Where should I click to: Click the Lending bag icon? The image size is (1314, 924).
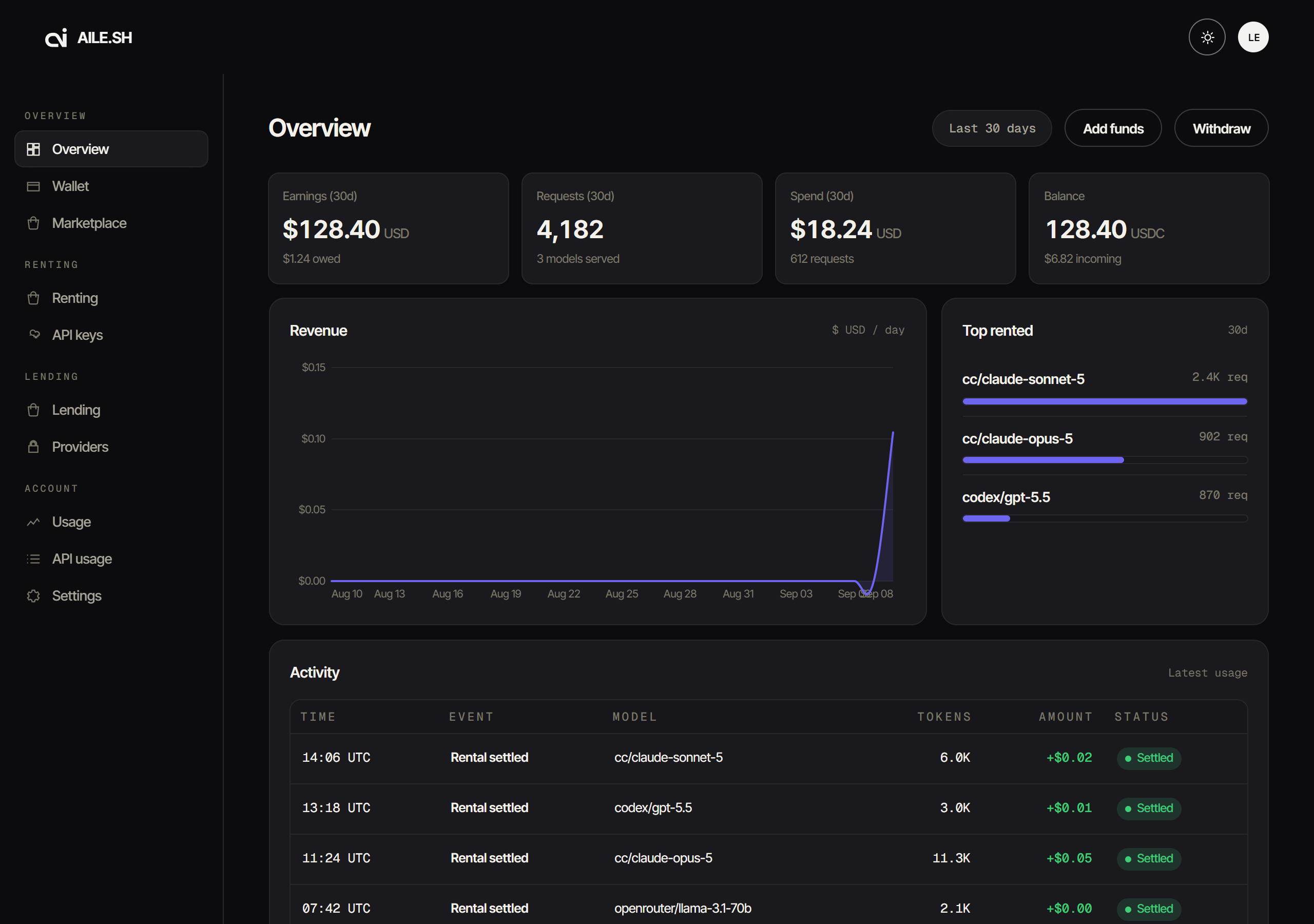coord(33,410)
